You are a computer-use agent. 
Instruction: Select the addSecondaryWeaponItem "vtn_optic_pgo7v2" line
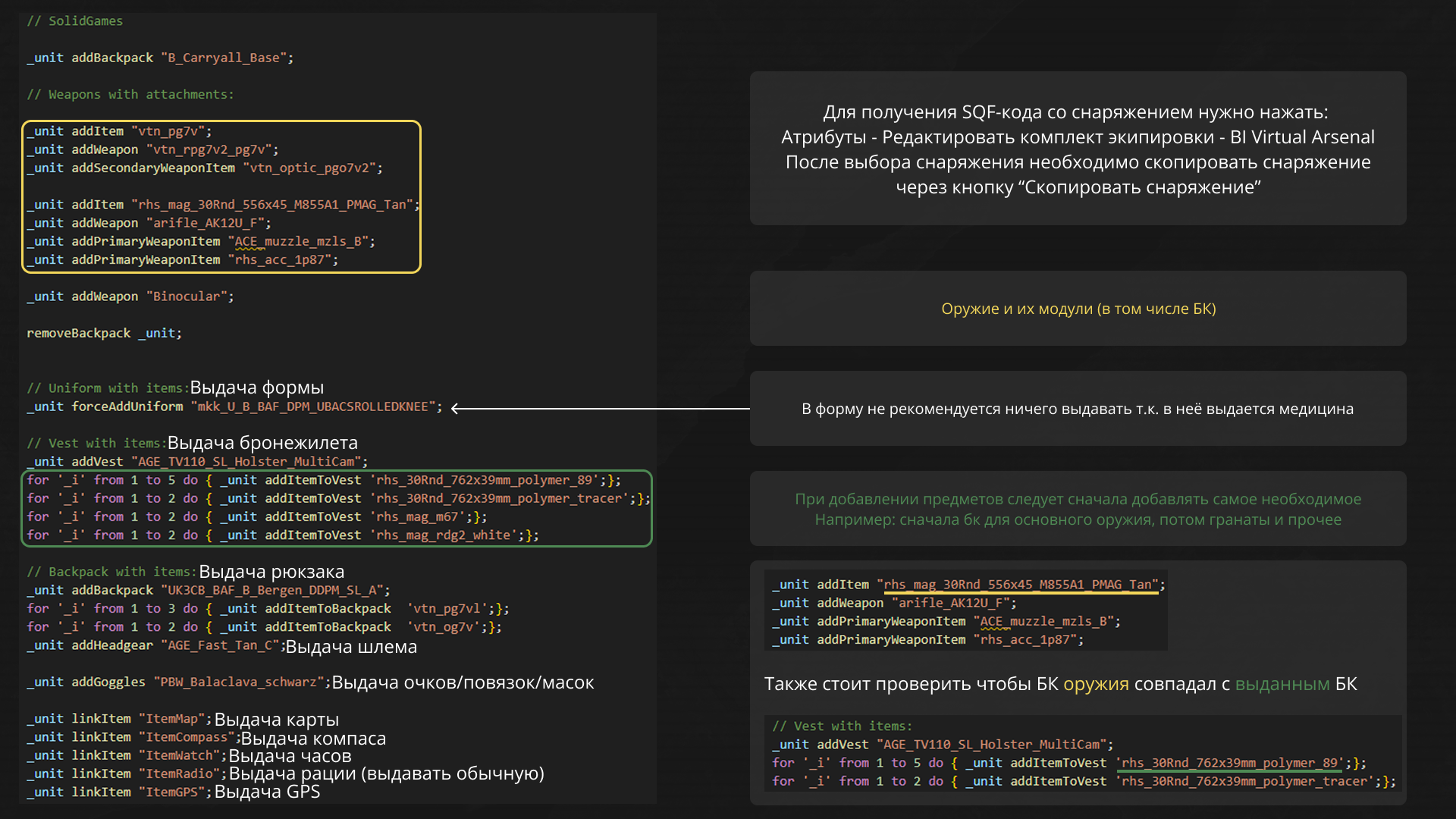[205, 168]
